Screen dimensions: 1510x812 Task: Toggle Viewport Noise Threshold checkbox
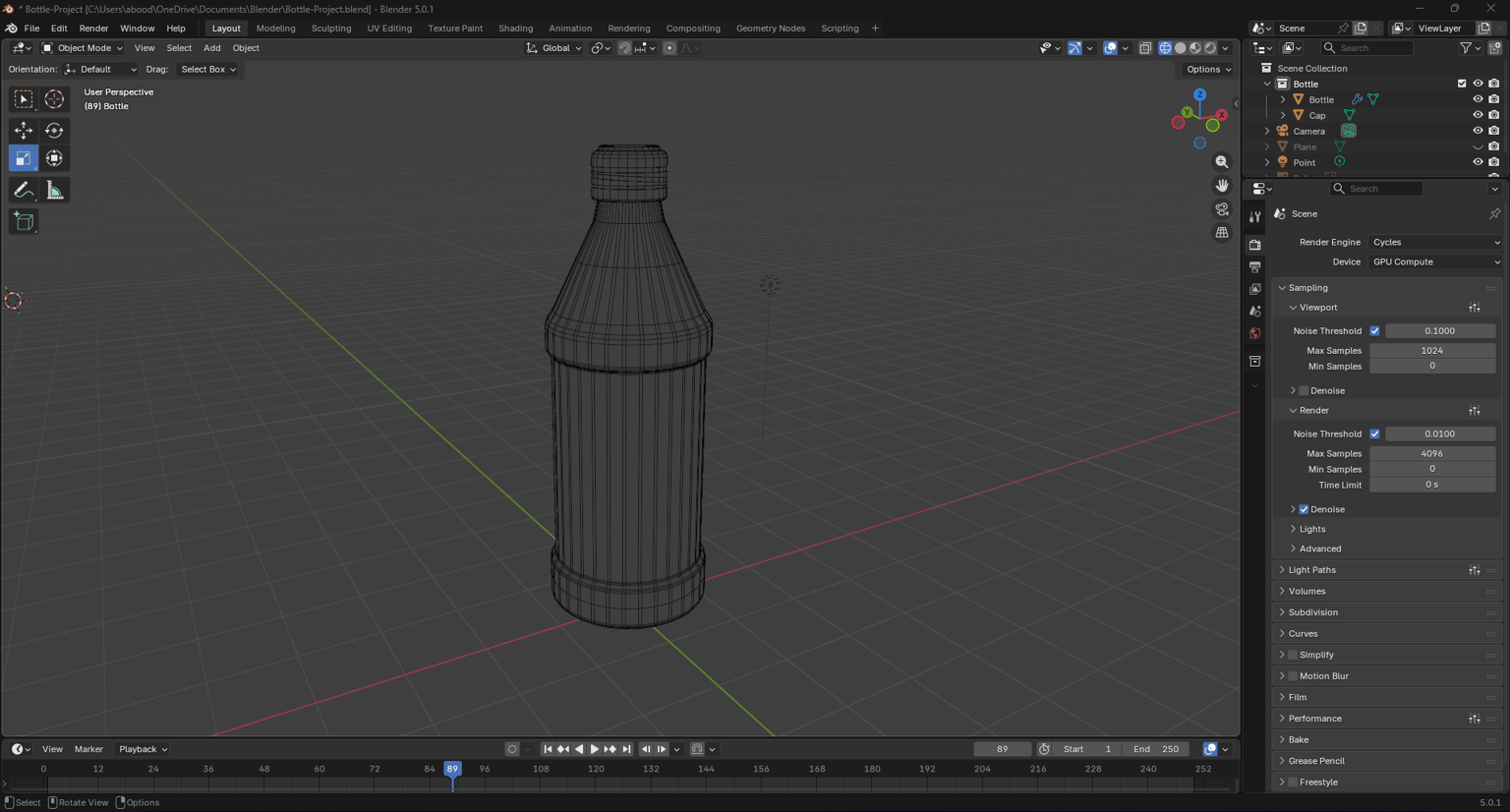click(x=1374, y=331)
